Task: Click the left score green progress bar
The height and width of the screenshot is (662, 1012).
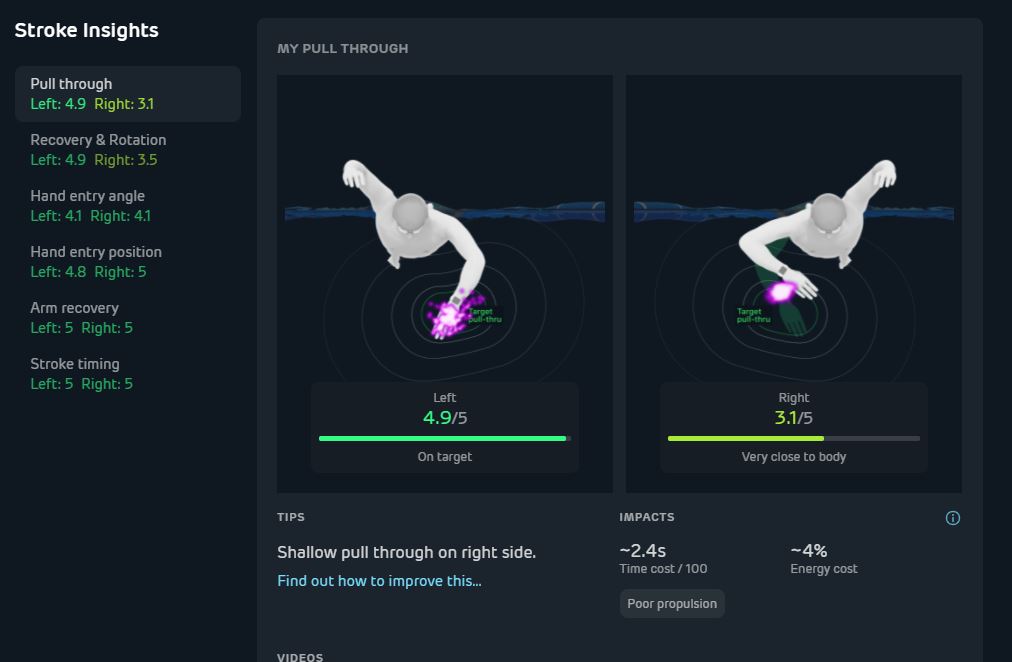Action: click(x=443, y=439)
